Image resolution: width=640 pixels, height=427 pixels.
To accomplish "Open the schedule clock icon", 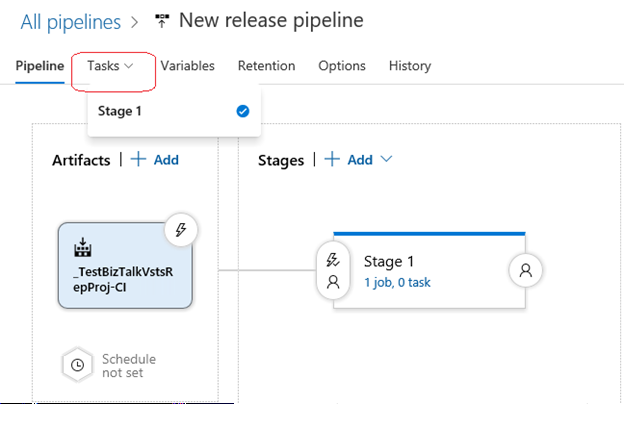I will coord(77,366).
